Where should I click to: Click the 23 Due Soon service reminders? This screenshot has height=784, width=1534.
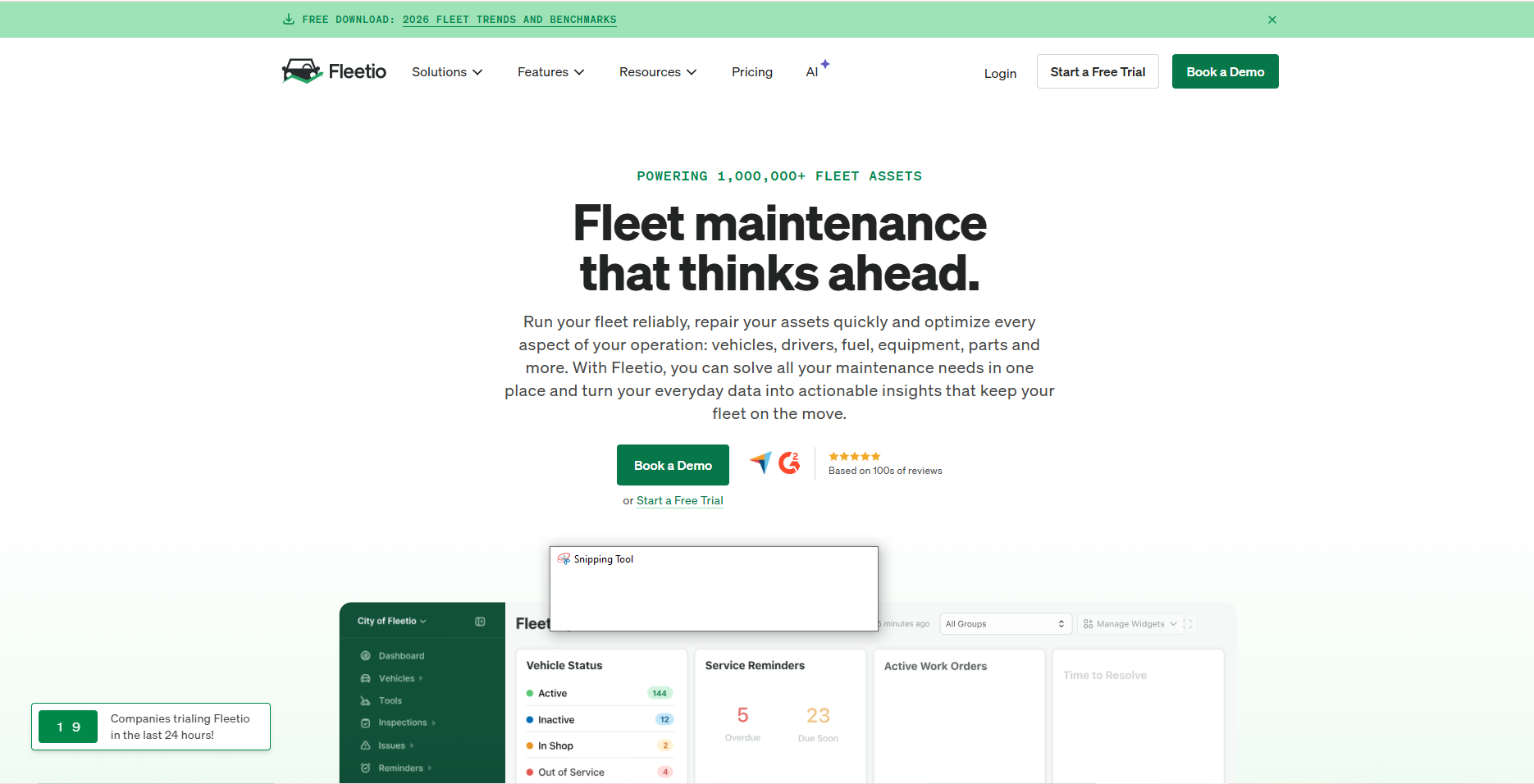818,723
